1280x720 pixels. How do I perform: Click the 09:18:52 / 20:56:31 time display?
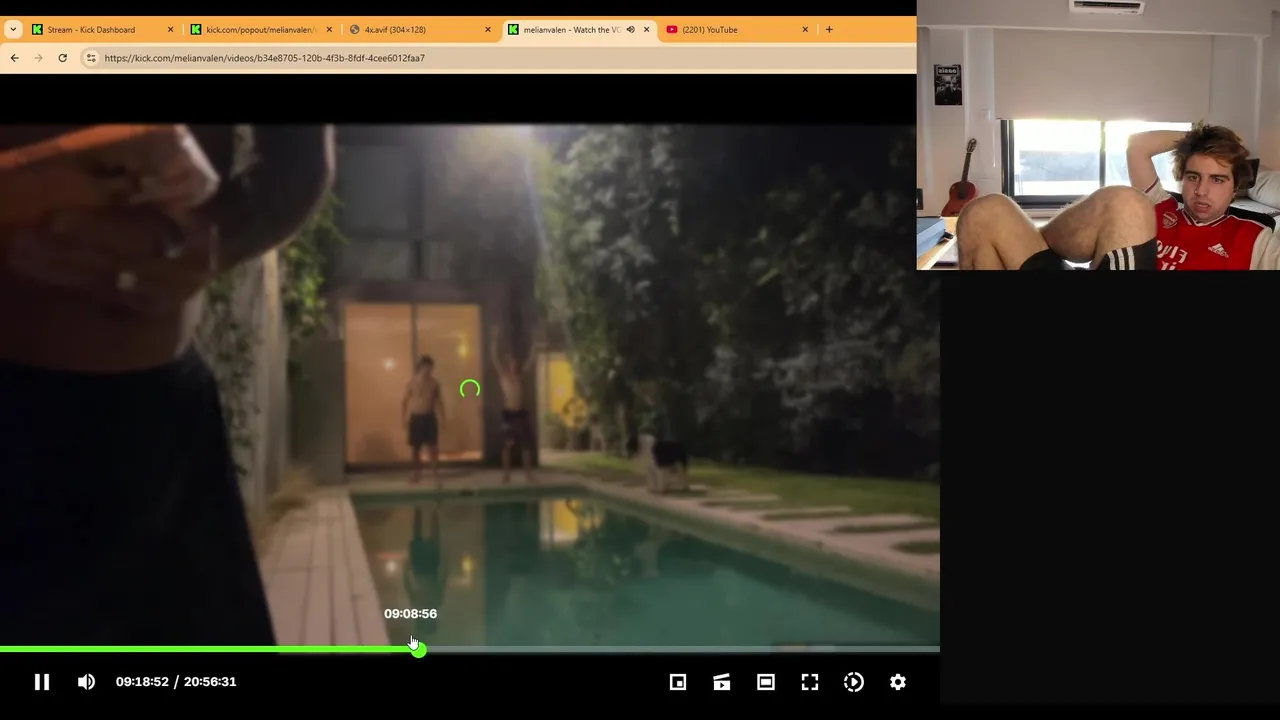click(x=176, y=682)
